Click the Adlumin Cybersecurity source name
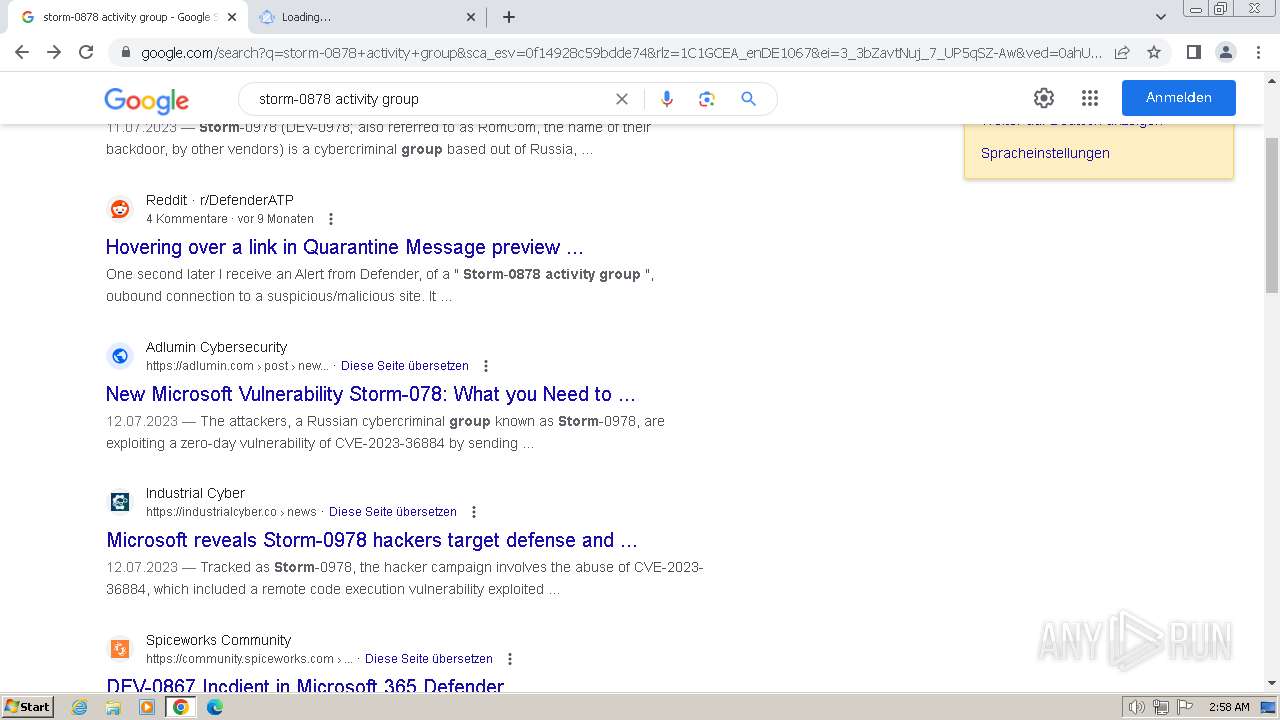The image size is (1280, 720). pyautogui.click(x=216, y=347)
